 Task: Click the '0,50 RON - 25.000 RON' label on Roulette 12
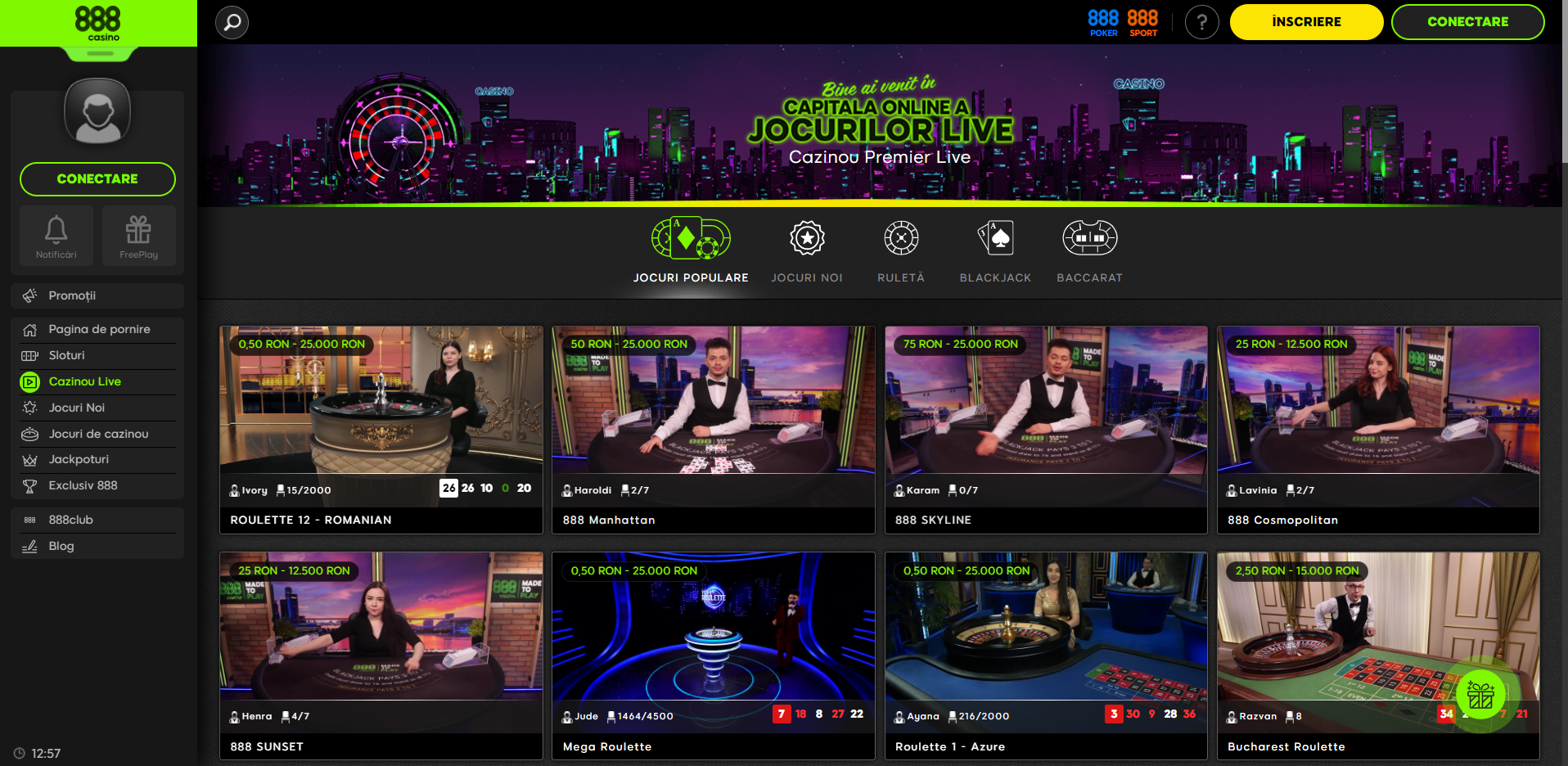coord(302,345)
